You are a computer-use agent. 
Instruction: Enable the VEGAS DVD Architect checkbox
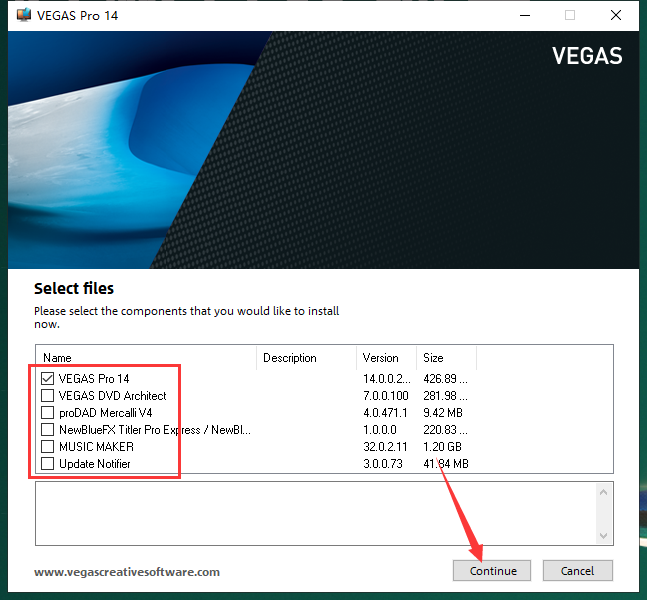point(47,395)
